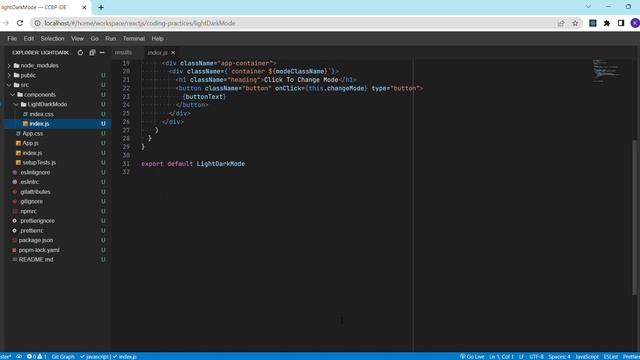640x360 pixels.
Task: Bookmark this page with star icon
Action: click(575, 23)
